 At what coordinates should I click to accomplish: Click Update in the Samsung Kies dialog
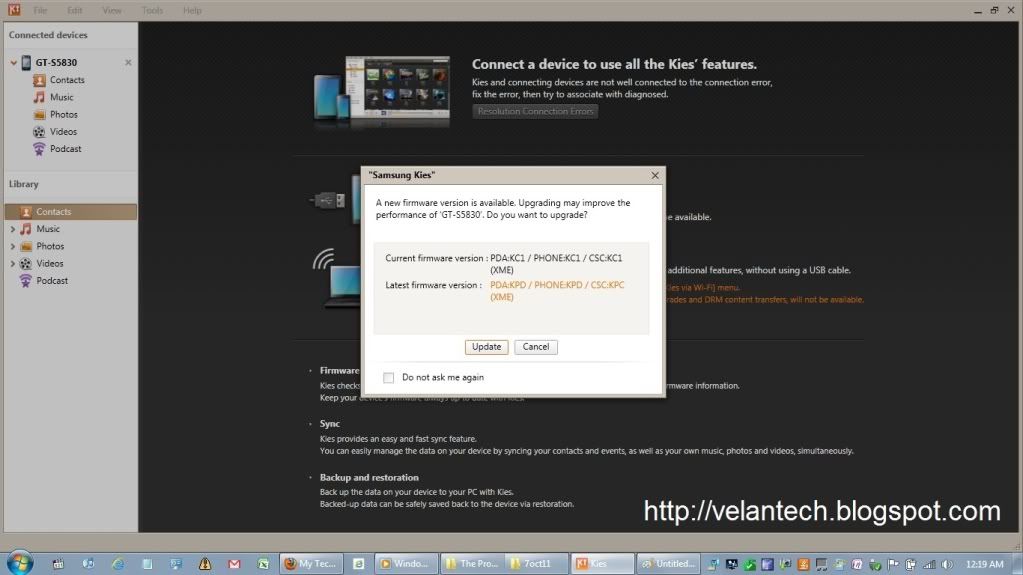pos(486,347)
